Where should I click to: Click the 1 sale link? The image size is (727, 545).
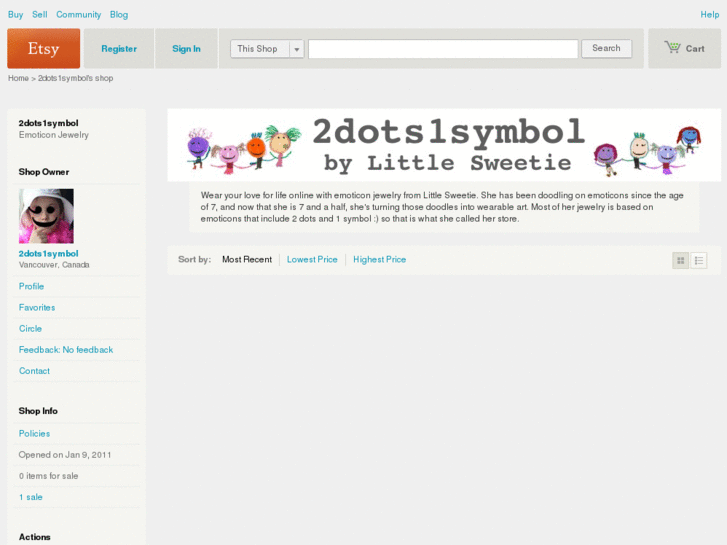coord(31,497)
